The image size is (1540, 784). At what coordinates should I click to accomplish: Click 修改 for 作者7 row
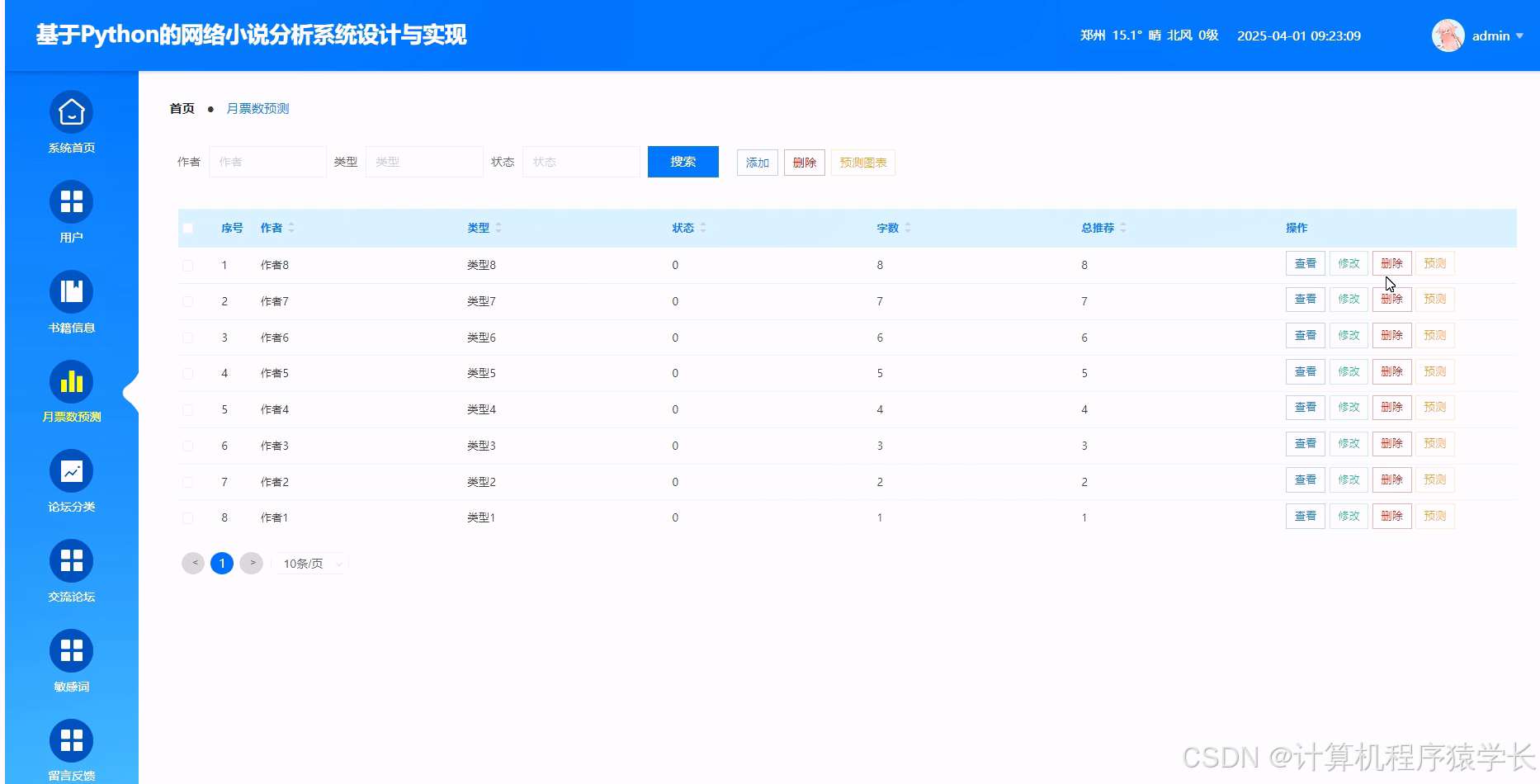[x=1349, y=299]
